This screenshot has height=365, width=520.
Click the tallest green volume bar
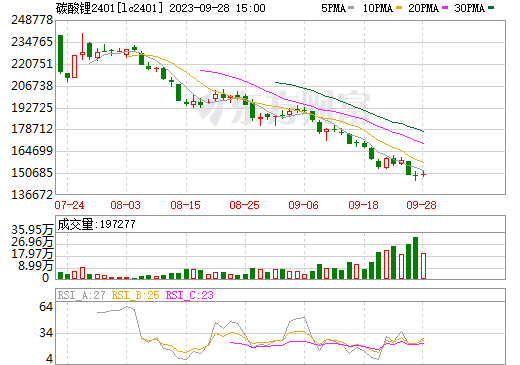pos(415,258)
